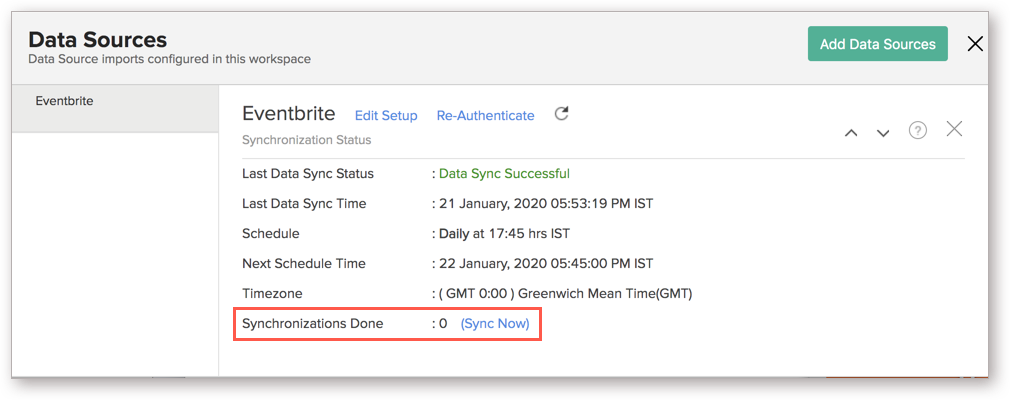The image size is (1010, 400).
Task: Select Eventbrite in the data source list
Action: (115, 109)
